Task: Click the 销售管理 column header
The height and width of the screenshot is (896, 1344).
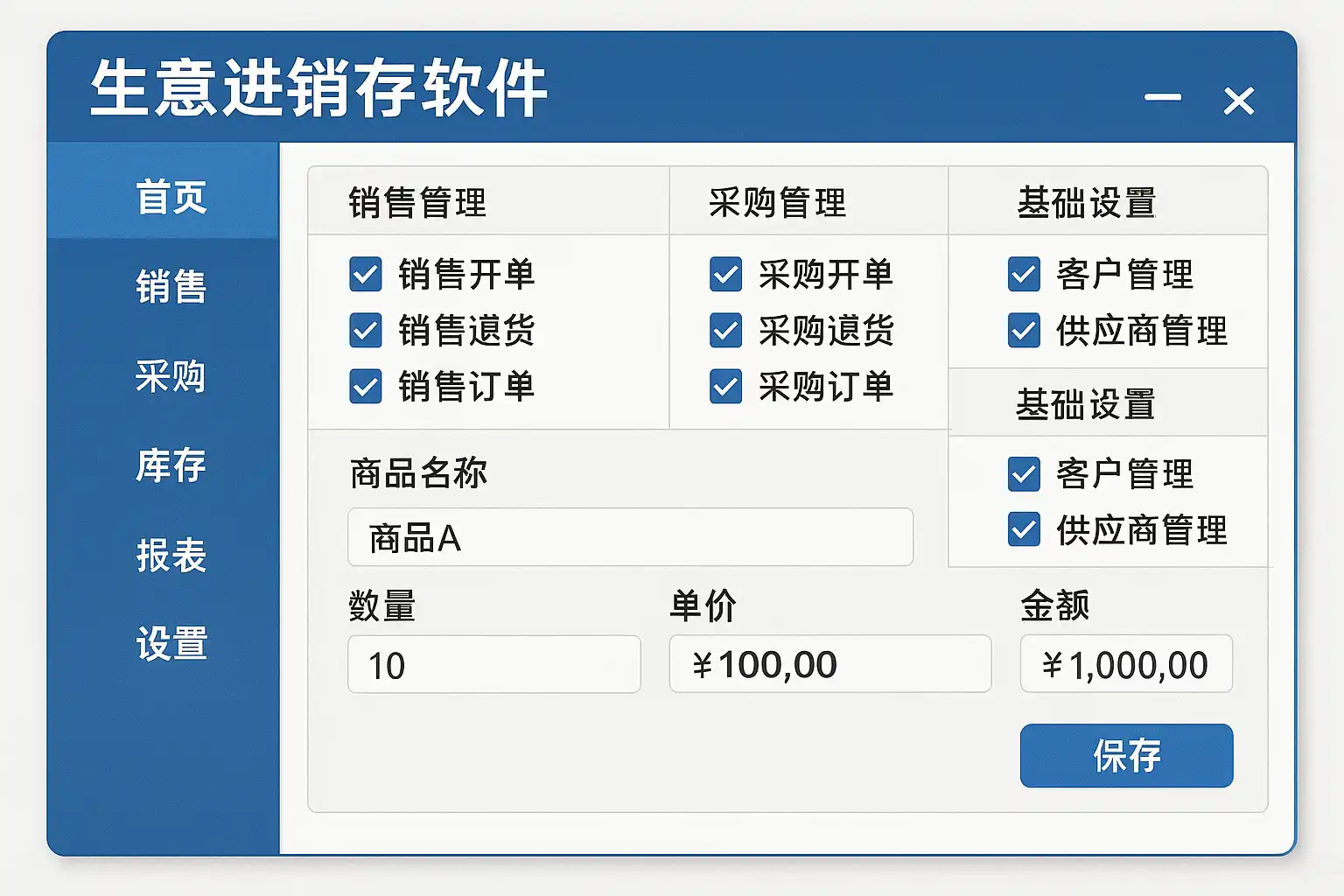Action: (417, 203)
